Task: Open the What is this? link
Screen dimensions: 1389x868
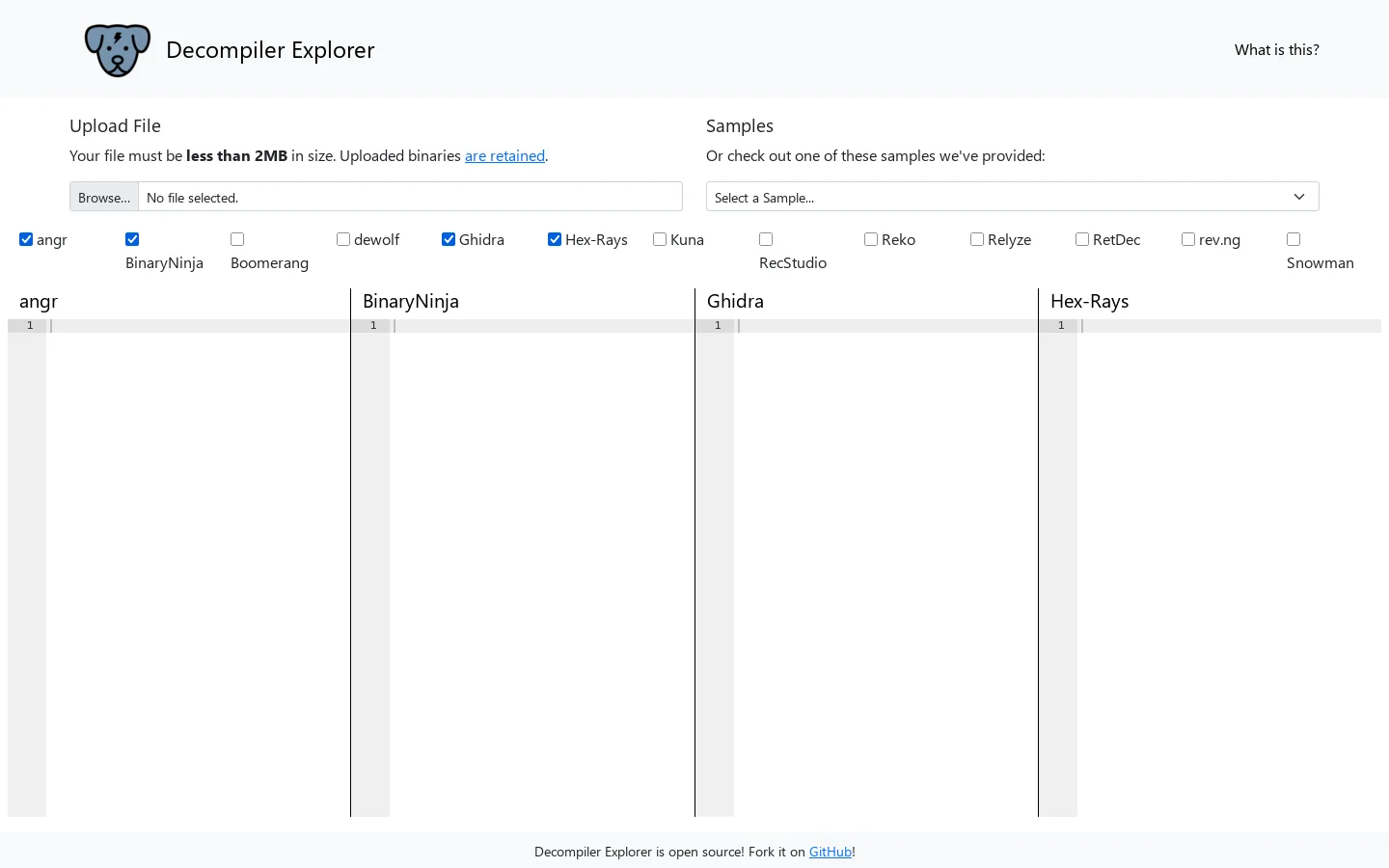Action: (1276, 50)
